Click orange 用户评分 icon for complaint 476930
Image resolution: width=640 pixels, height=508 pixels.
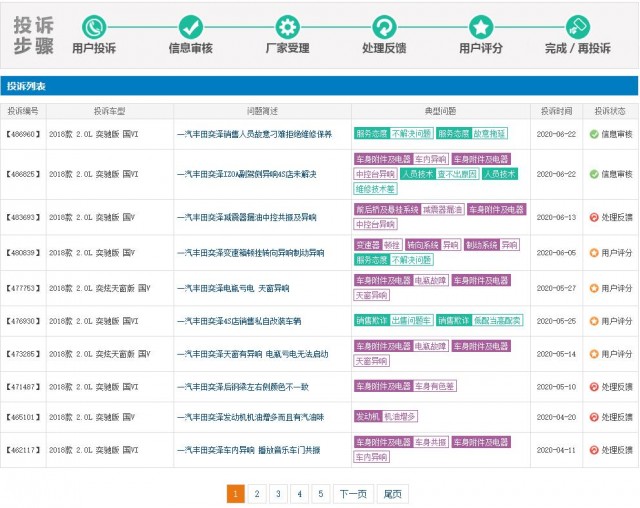(x=594, y=321)
